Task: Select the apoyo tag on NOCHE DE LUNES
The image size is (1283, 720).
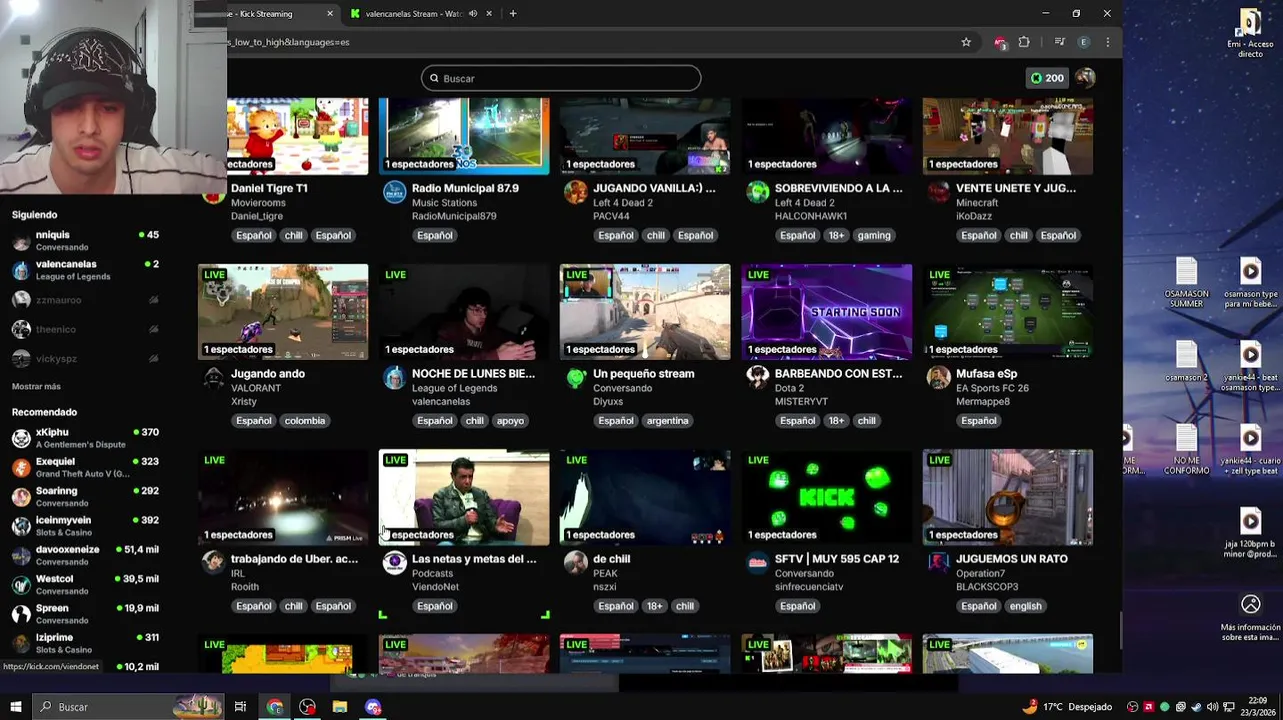Action: pos(510,421)
